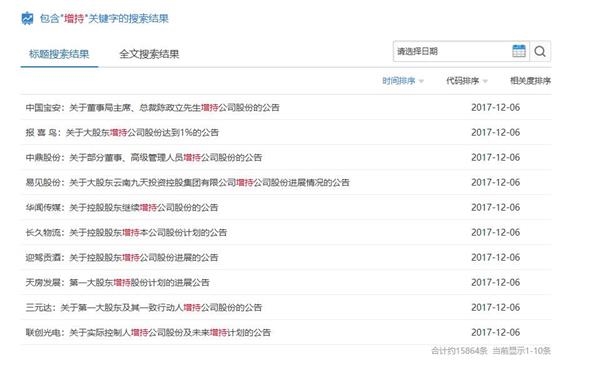
Task: Expand the 时间排序 sort arrow
Action: tap(421, 81)
